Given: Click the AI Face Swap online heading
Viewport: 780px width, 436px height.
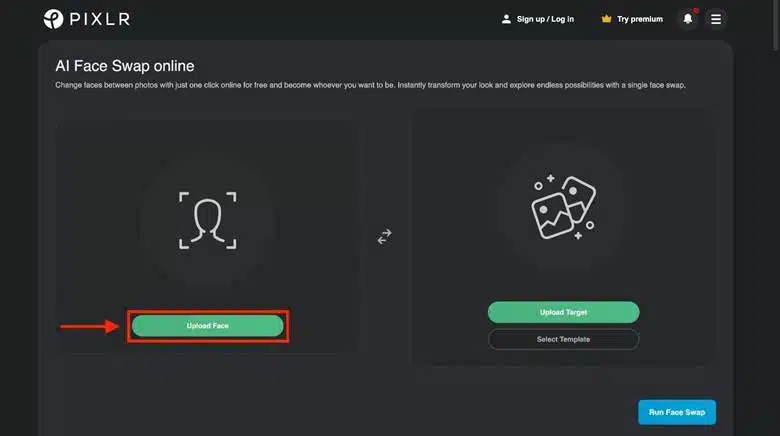Looking at the screenshot, I should [125, 66].
